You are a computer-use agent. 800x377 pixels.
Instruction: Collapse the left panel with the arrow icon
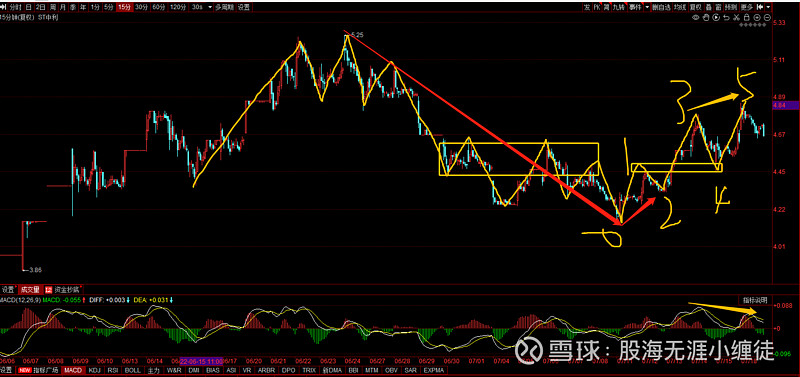[4, 7]
